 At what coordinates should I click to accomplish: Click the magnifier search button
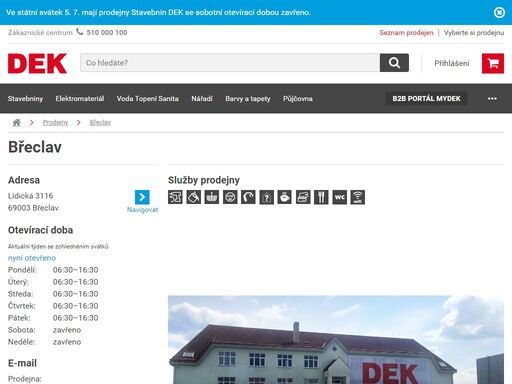394,63
